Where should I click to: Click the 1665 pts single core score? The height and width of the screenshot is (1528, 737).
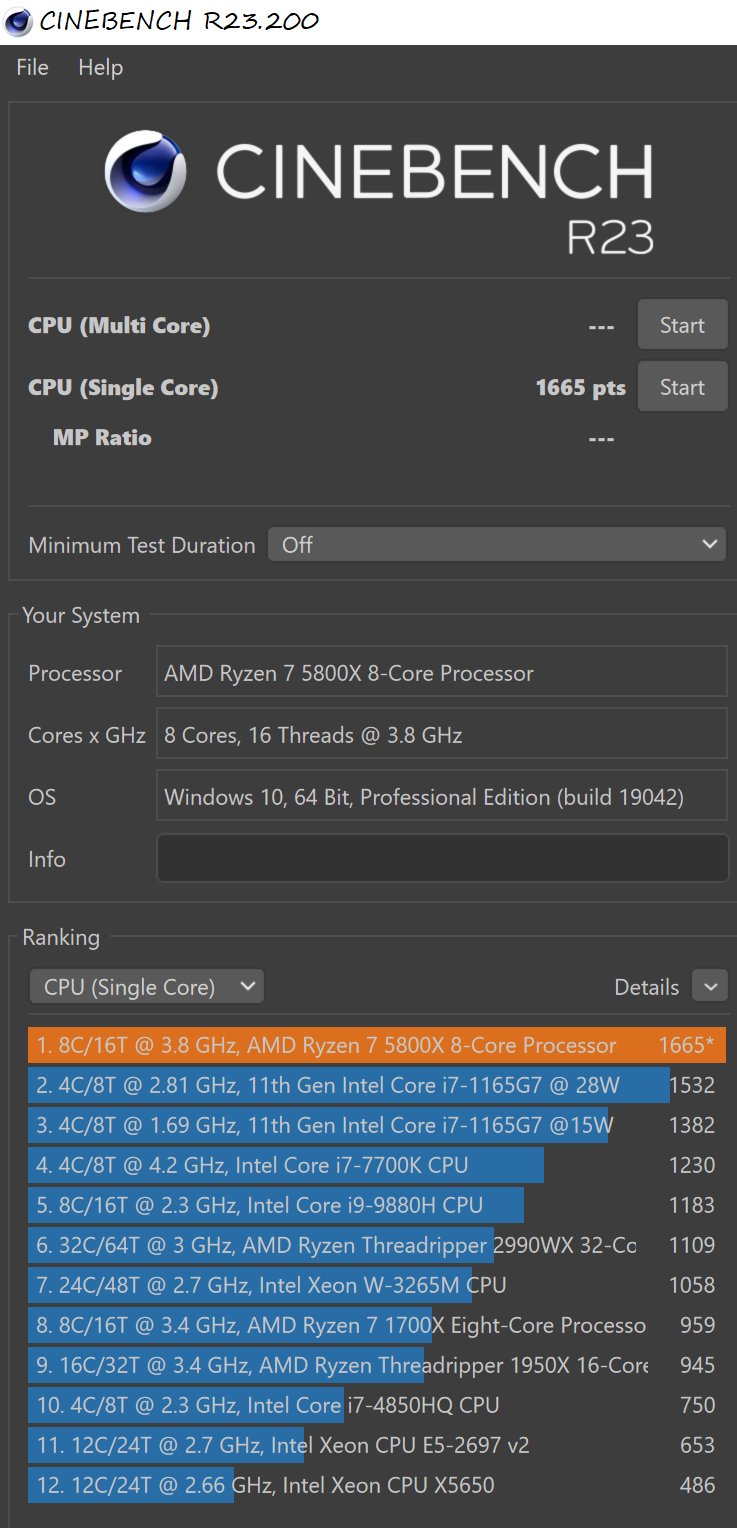(581, 387)
